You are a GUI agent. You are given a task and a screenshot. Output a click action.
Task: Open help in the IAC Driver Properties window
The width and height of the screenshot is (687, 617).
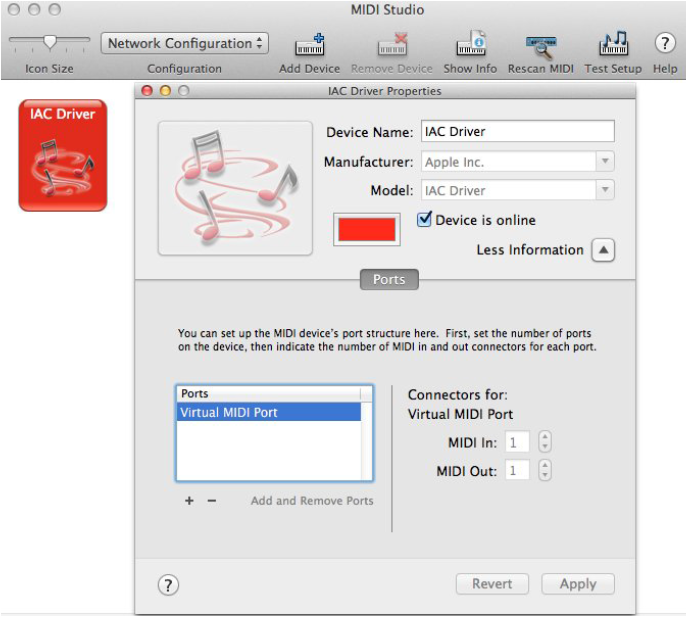click(x=168, y=585)
